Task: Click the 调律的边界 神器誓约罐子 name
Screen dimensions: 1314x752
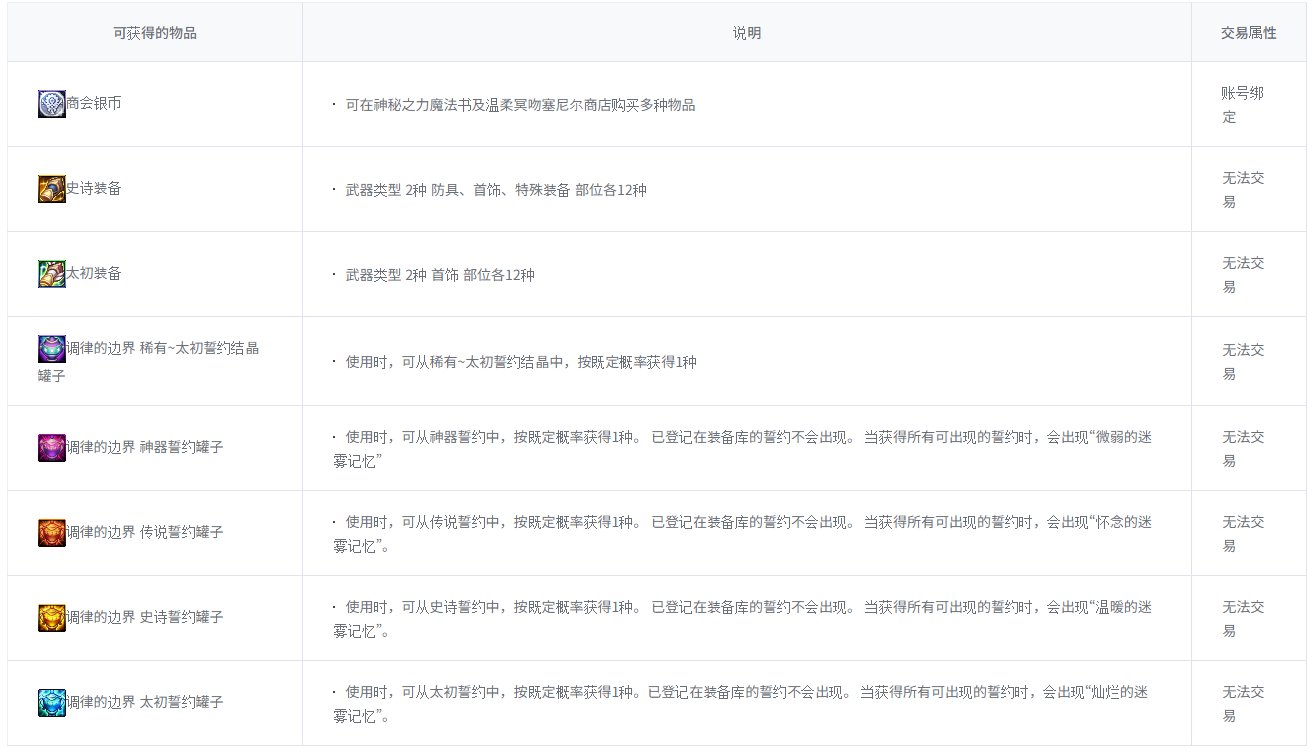Action: point(145,447)
